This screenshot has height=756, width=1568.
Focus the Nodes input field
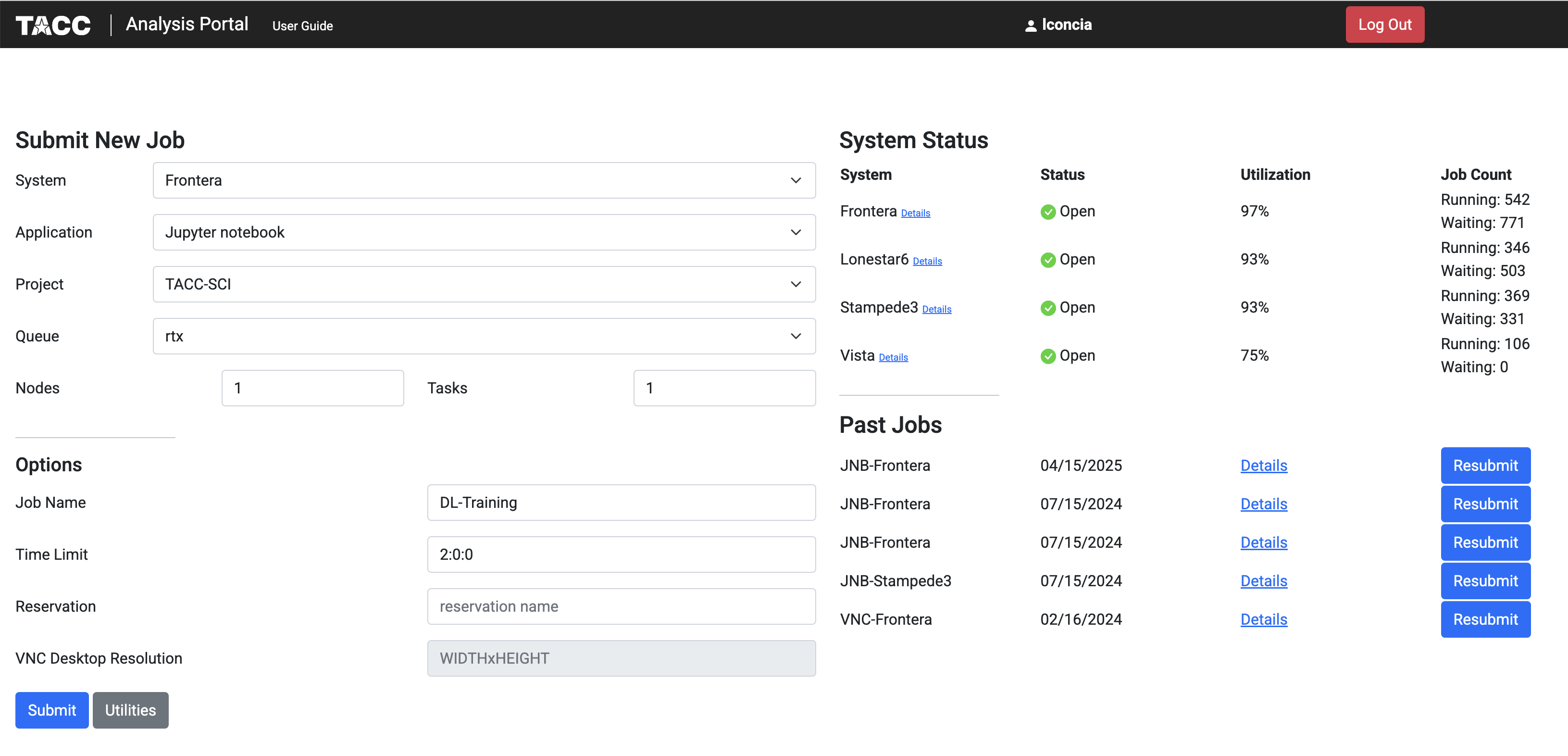coord(312,388)
